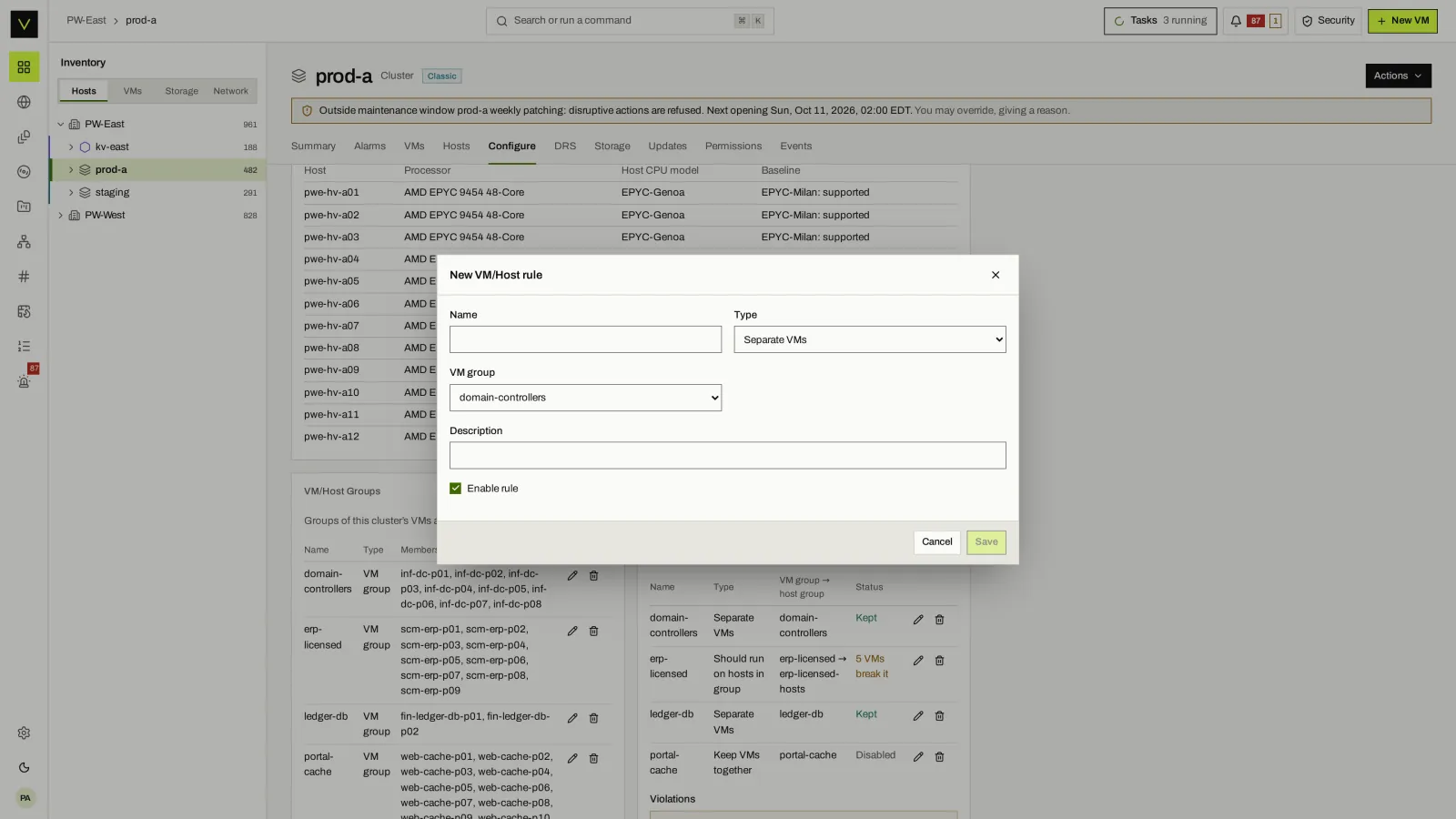Click the rule Name input field

pyautogui.click(x=585, y=339)
